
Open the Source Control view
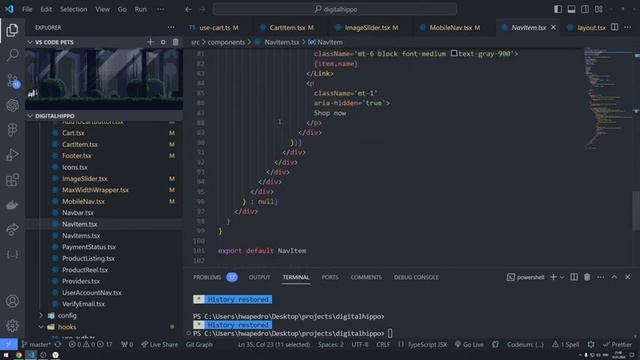12,80
